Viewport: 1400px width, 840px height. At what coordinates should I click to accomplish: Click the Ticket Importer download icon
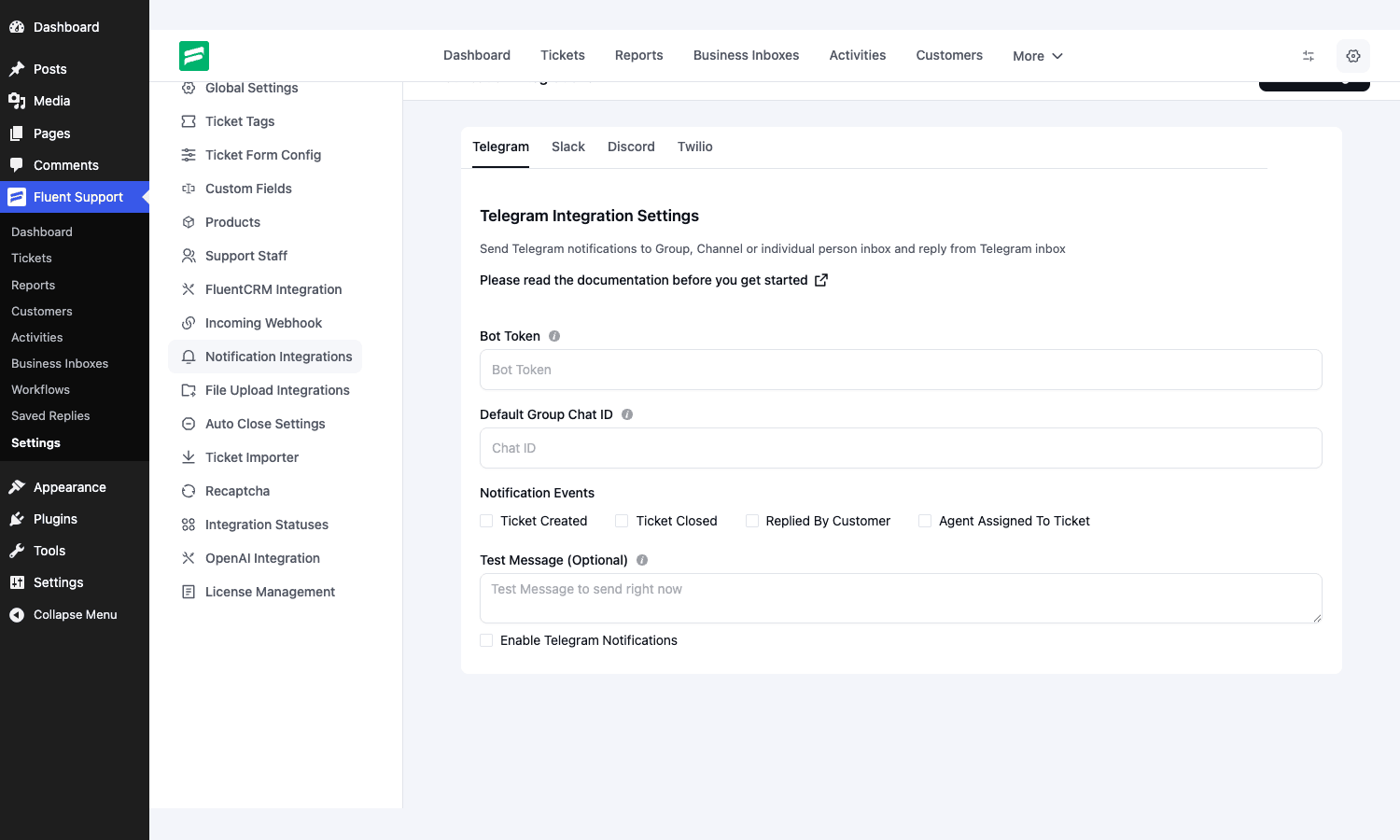click(189, 457)
